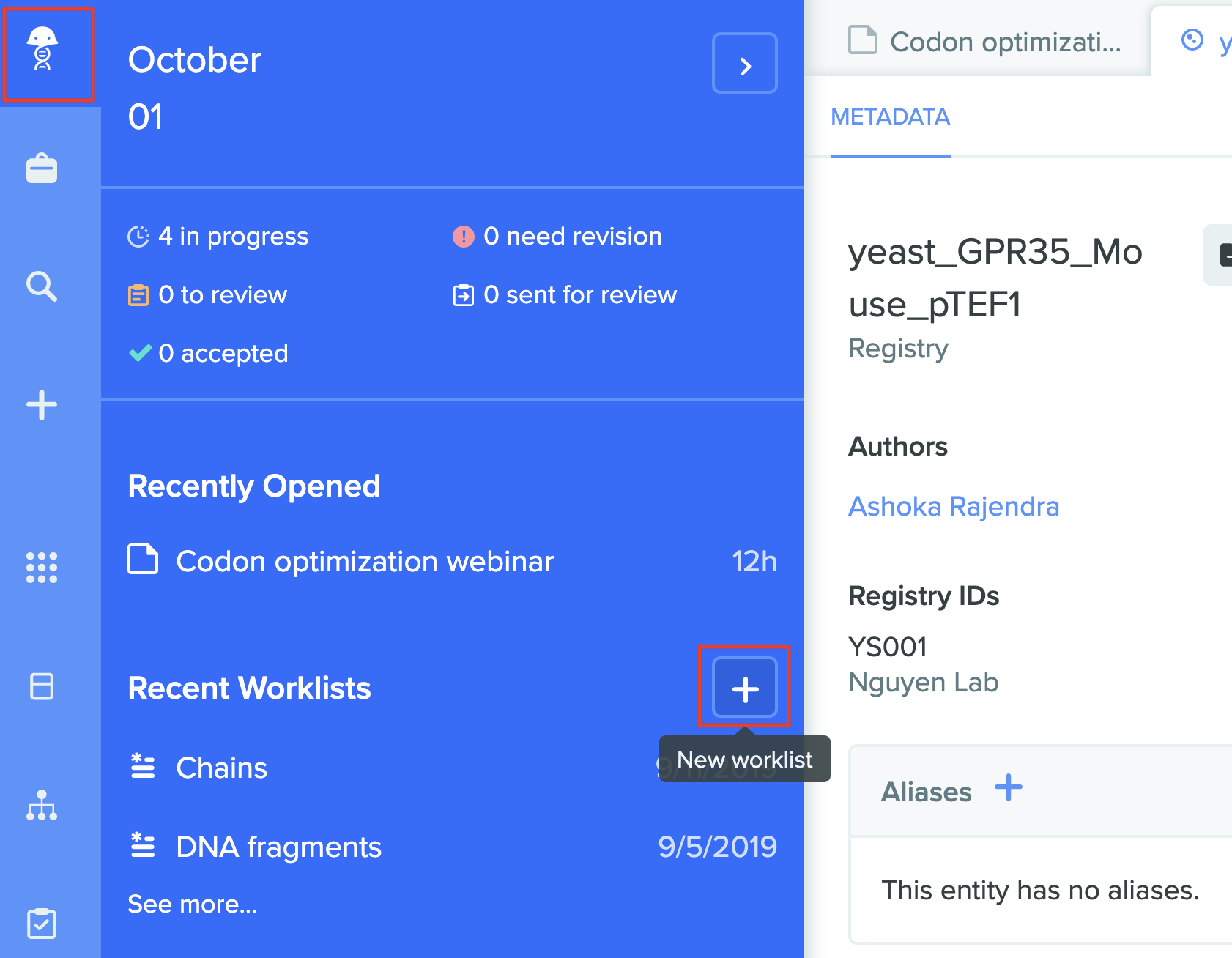This screenshot has height=958, width=1232.
Task: Open the Benchling user avatar menu
Action: [42, 50]
